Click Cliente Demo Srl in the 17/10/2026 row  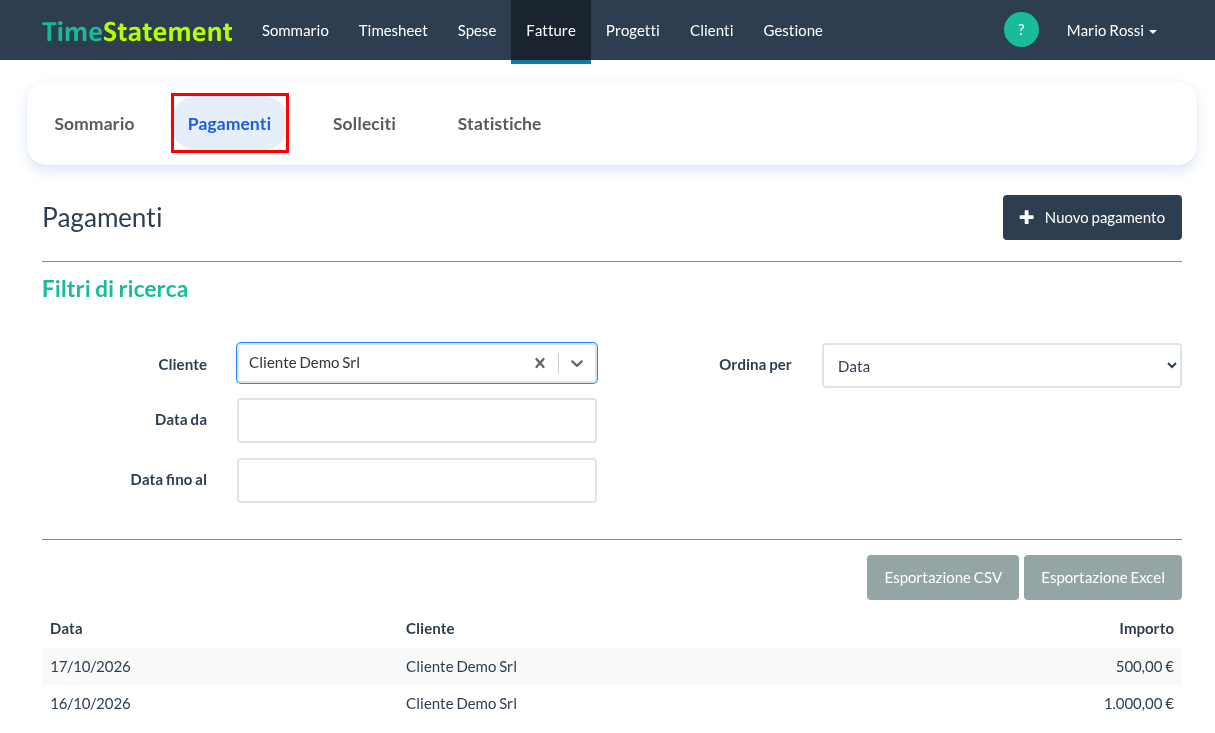[461, 666]
